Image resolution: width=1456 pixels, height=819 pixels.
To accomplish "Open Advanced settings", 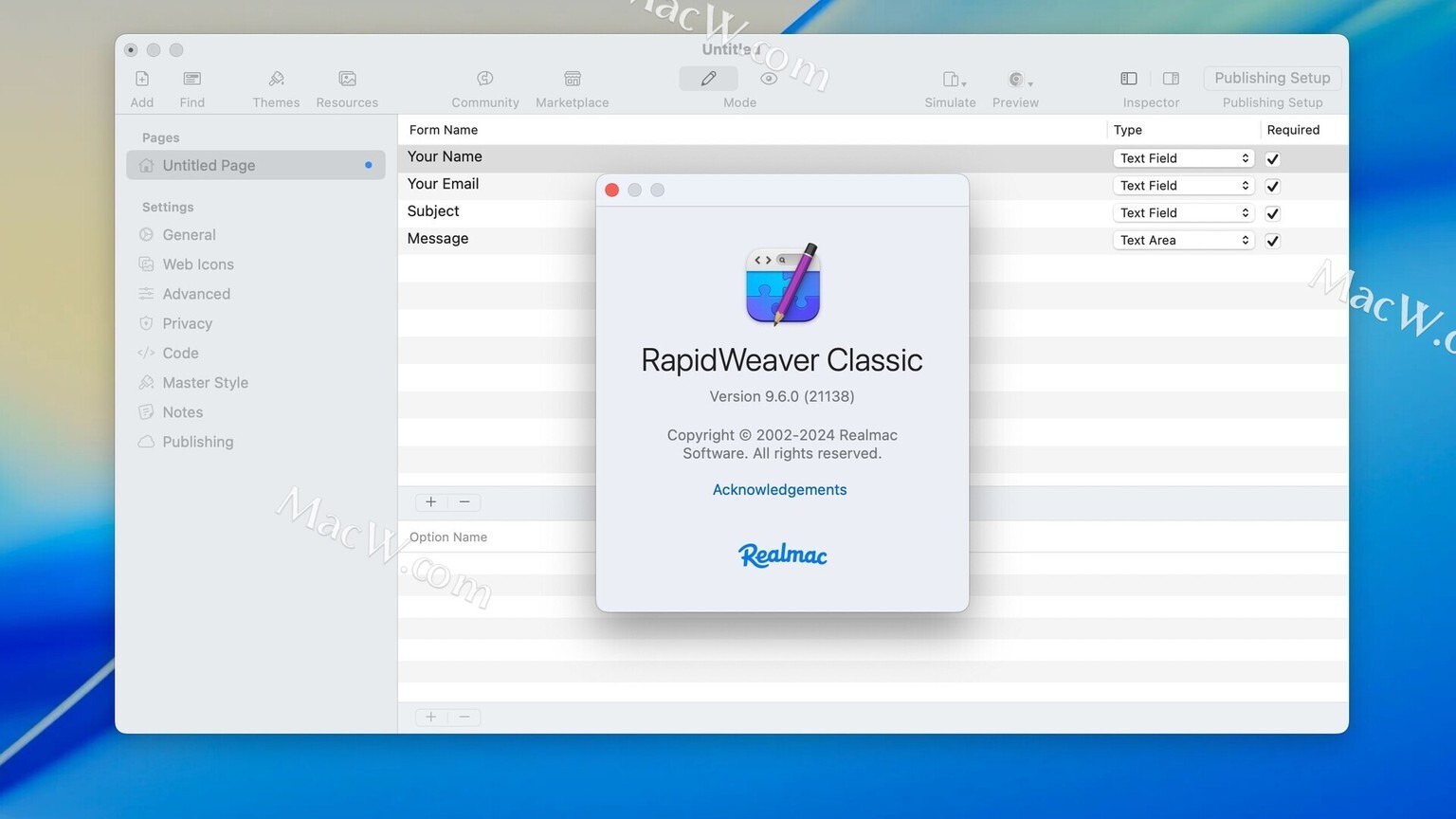I will click(196, 294).
